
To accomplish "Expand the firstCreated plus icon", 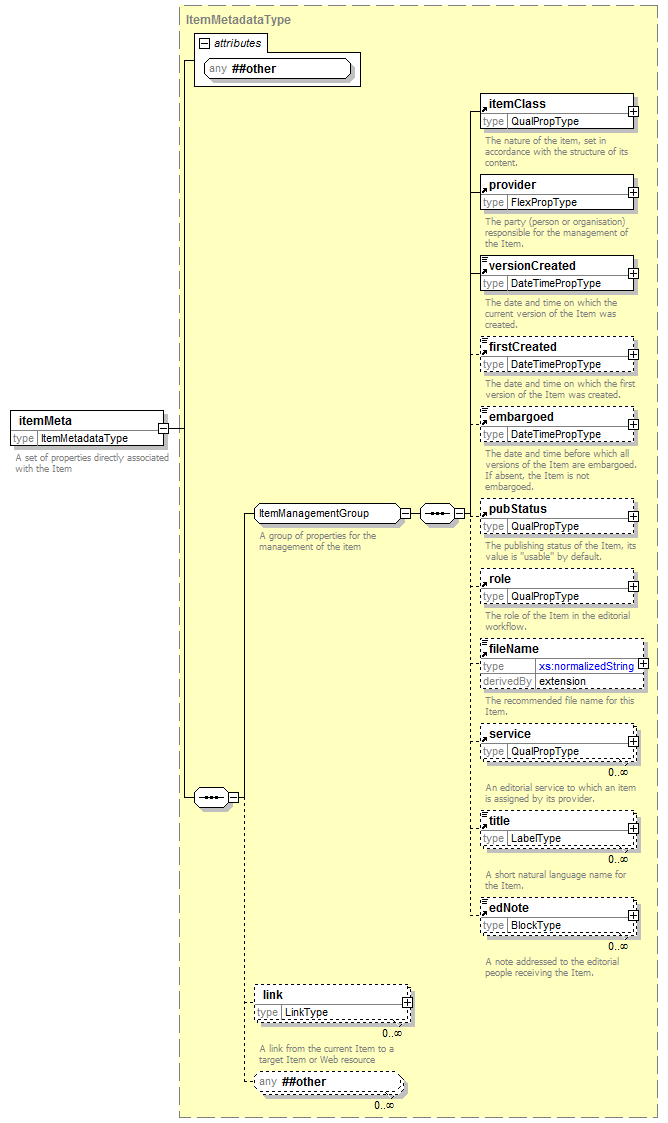I will coord(633,354).
